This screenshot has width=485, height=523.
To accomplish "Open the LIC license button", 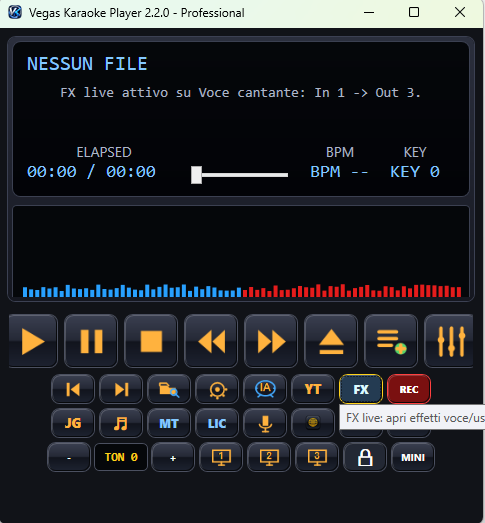I will coord(217,423).
